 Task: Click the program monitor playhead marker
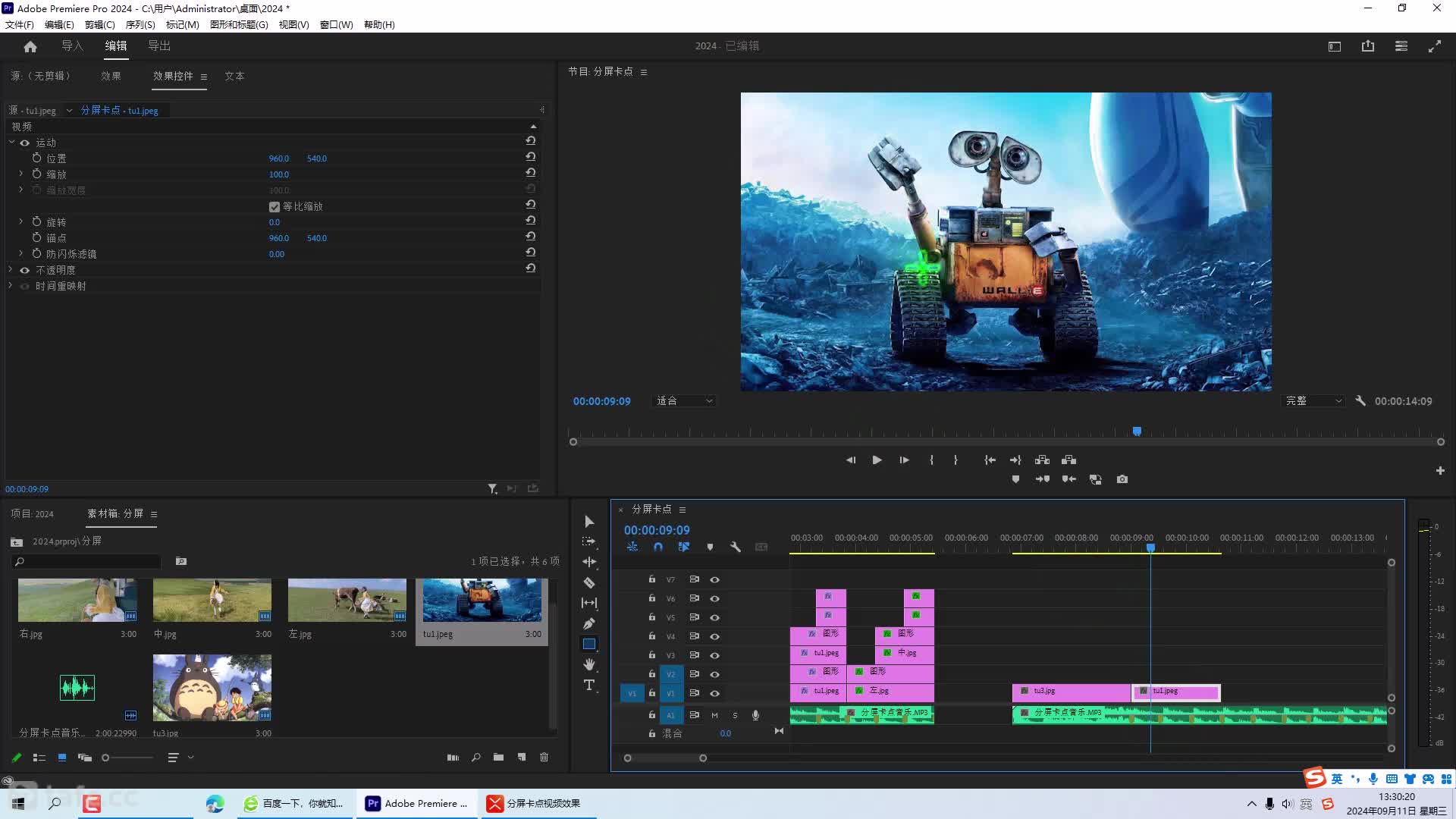tap(1137, 431)
